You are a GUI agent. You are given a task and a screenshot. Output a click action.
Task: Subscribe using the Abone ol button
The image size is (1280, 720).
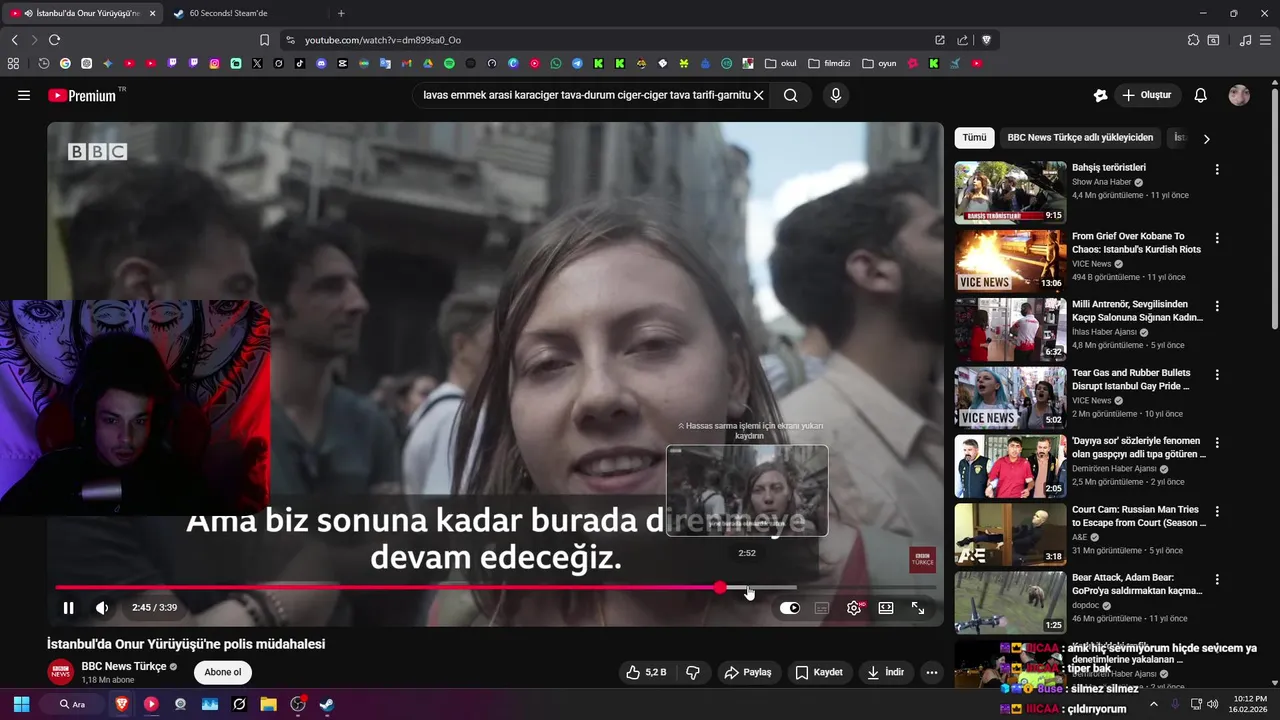tap(222, 672)
